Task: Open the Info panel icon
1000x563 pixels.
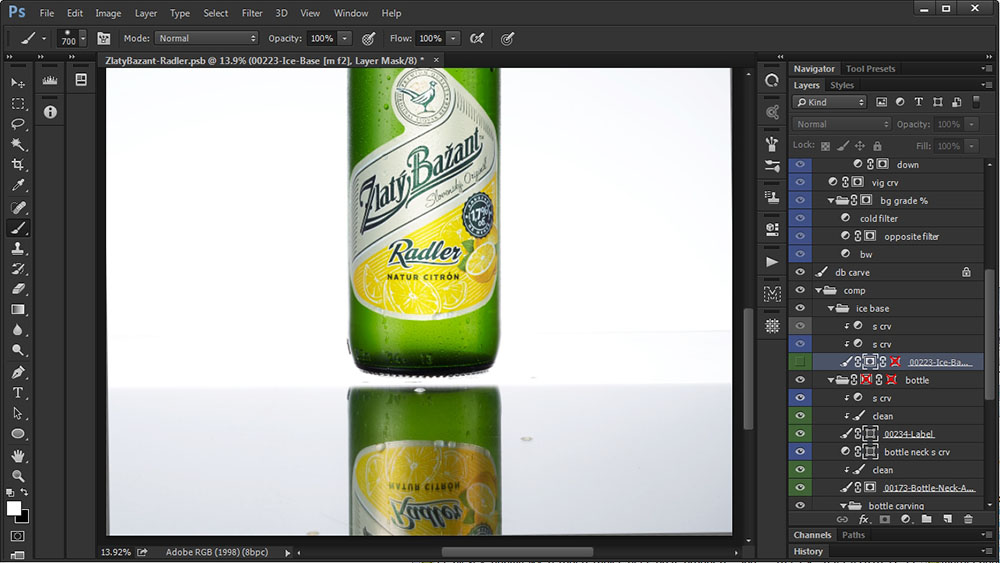Action: (50, 112)
